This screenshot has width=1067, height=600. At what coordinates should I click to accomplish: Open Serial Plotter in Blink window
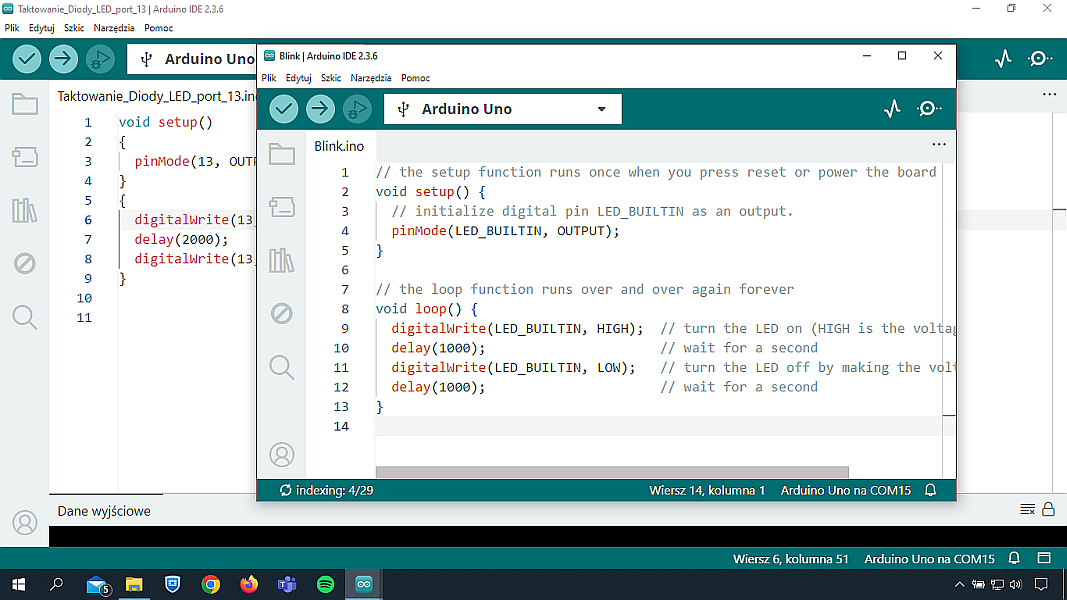click(892, 109)
